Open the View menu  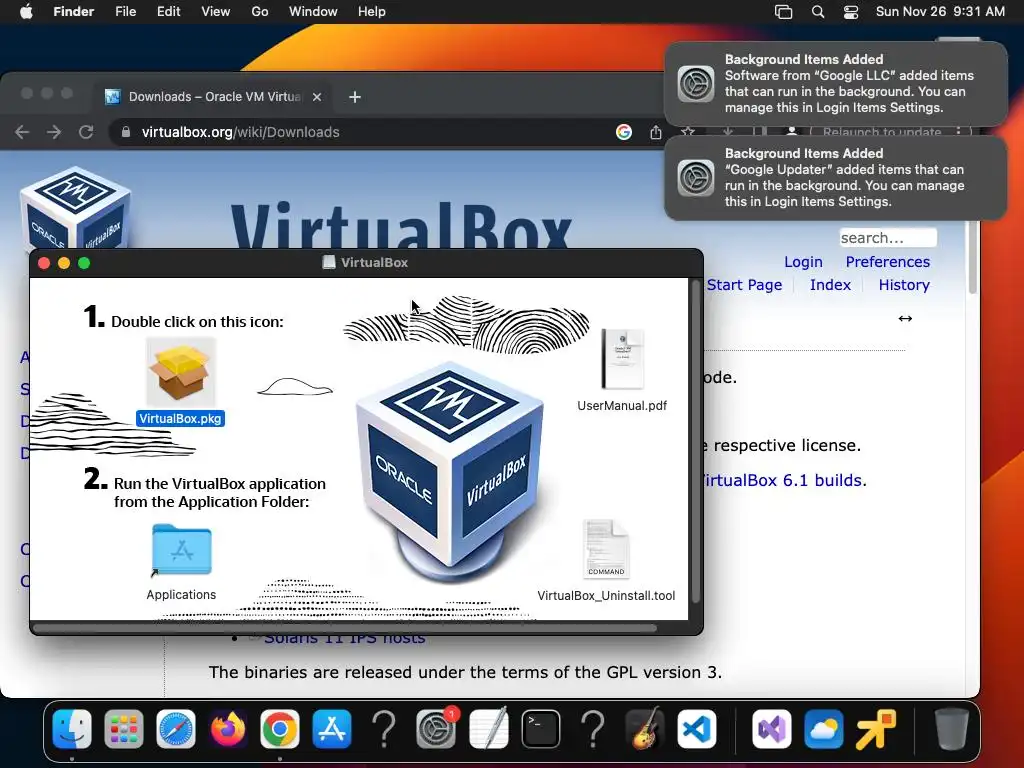click(x=216, y=12)
